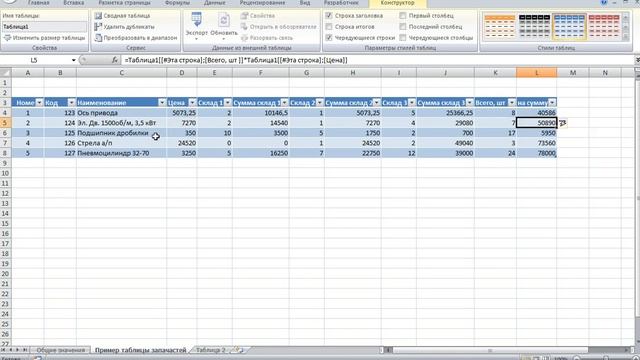Open the Всего, шт column filter dropdown
Screen dimensions: 640x360
(511, 102)
